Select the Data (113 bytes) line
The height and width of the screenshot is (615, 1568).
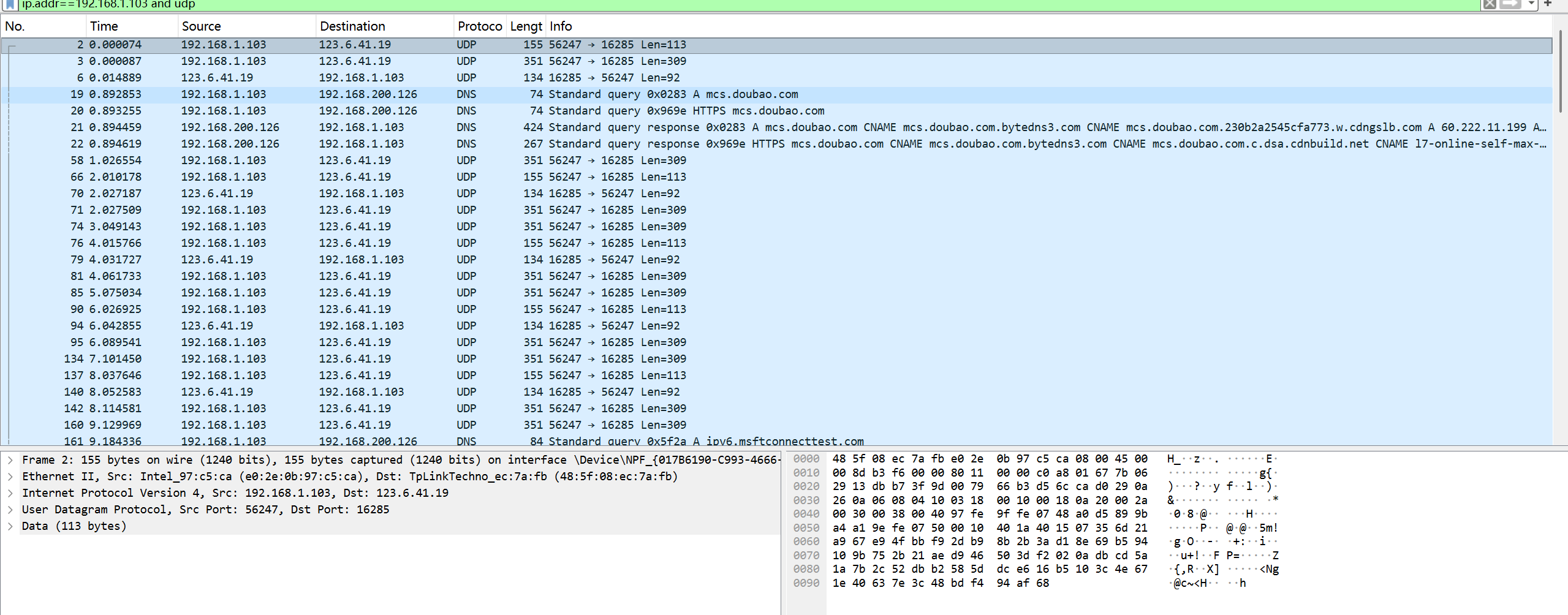point(401,526)
